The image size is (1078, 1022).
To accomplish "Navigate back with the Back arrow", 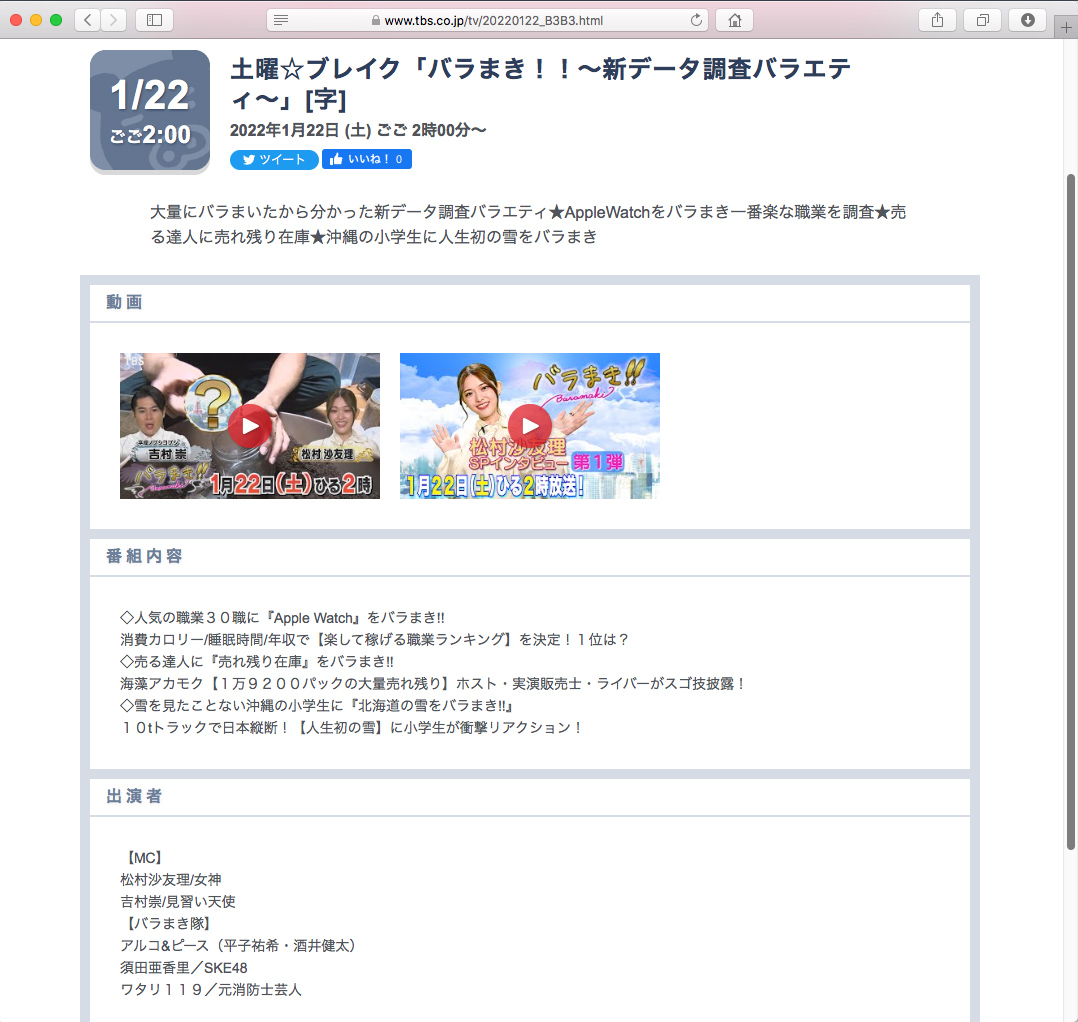I will point(86,19).
